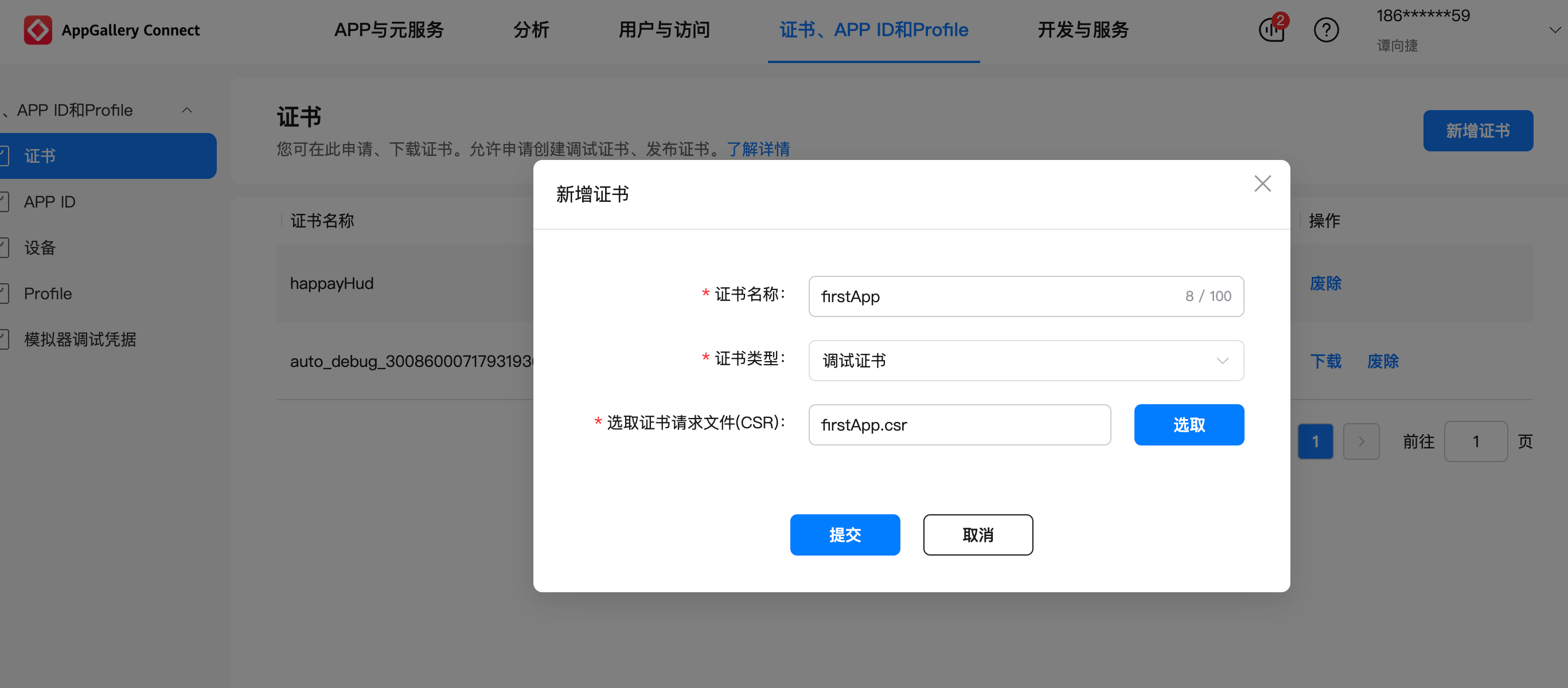1568x688 pixels.
Task: Click the 了解详情 link
Action: click(x=758, y=149)
